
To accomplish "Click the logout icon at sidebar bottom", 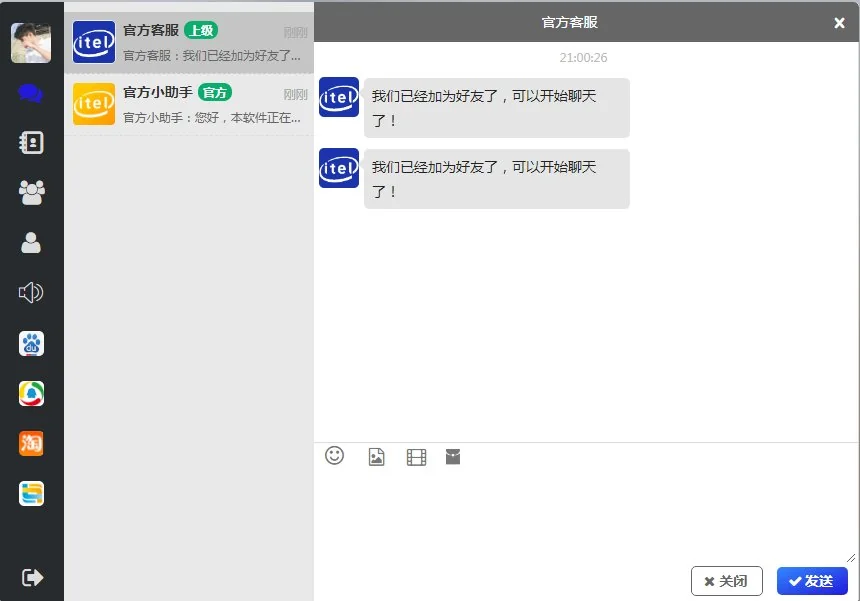I will tap(31, 577).
